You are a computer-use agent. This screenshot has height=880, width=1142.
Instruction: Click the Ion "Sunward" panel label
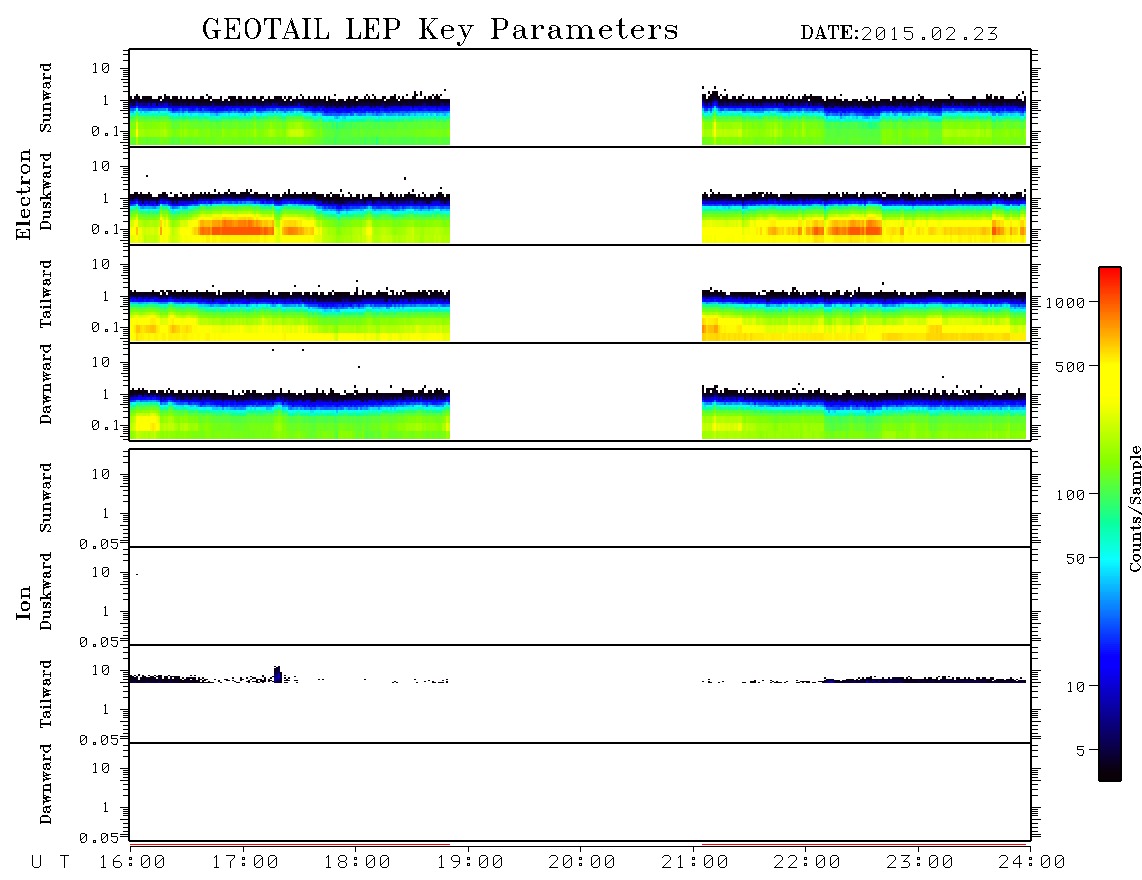[x=46, y=498]
